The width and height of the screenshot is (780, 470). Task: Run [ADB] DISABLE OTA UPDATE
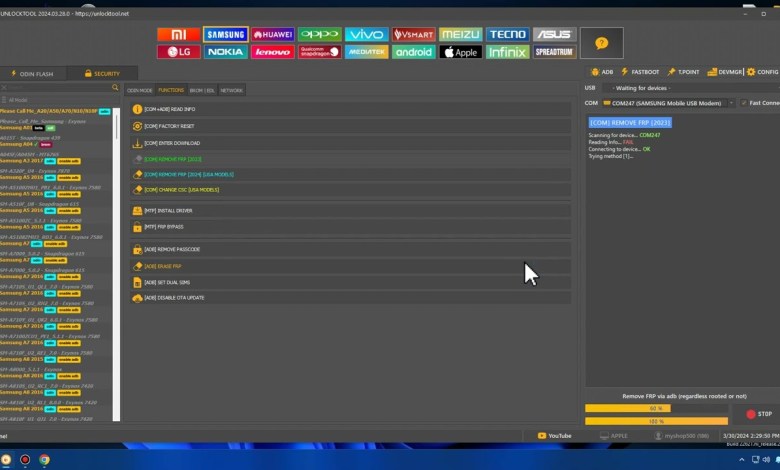tap(351, 298)
